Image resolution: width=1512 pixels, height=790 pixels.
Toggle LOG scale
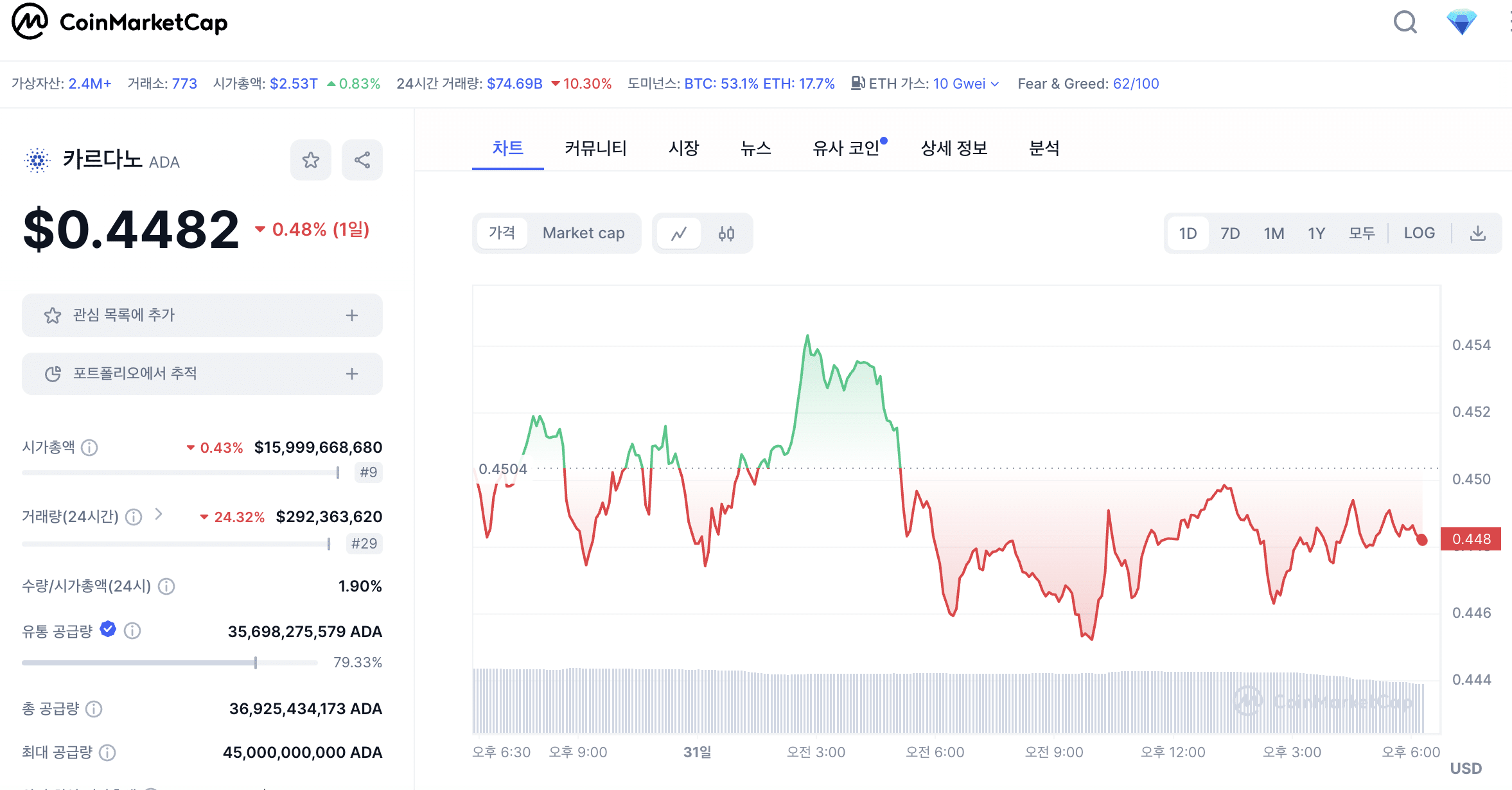click(x=1419, y=233)
